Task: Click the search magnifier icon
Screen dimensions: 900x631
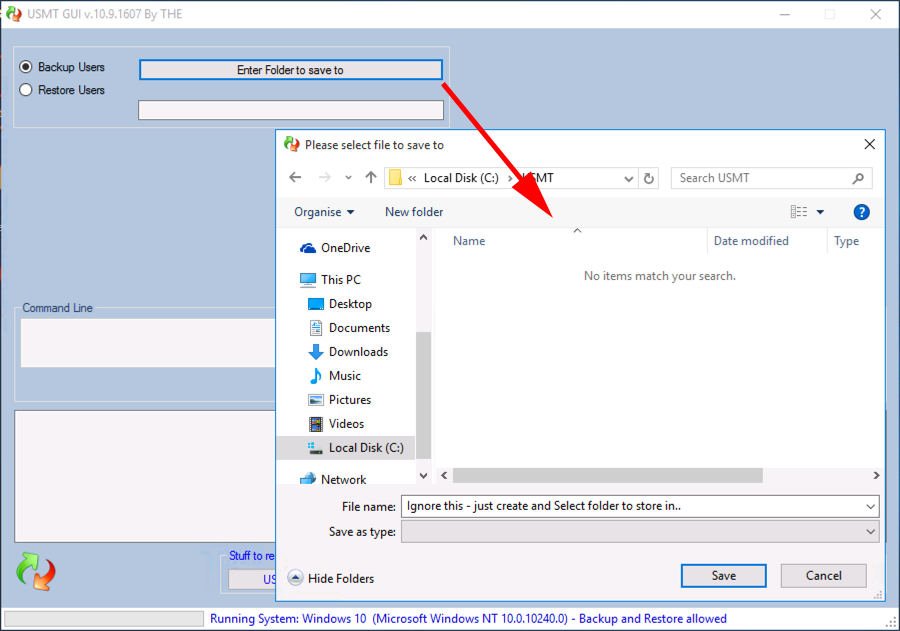Action: 859,179
